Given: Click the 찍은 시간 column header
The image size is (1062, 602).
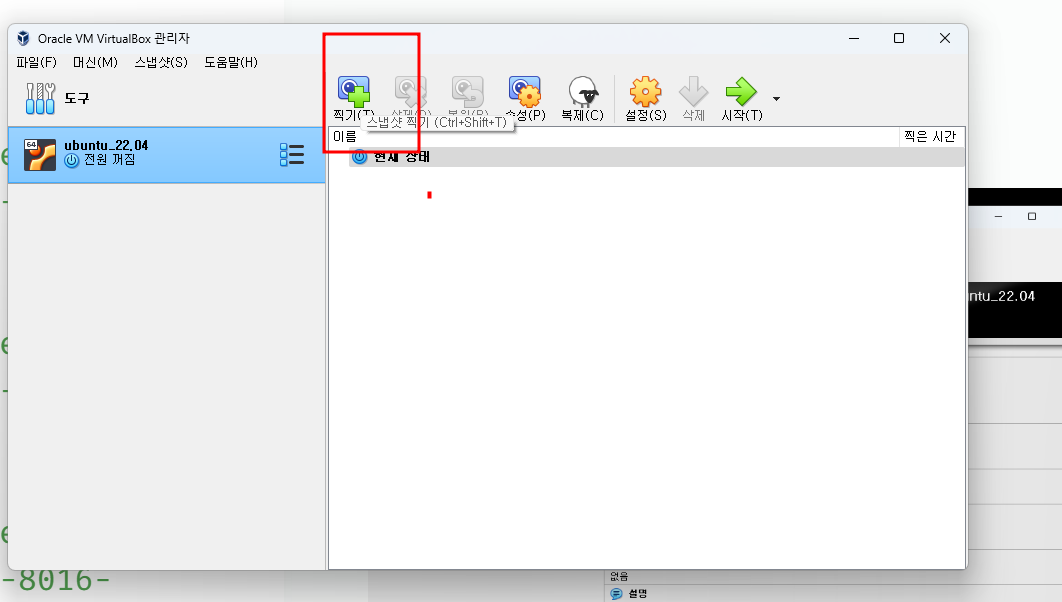Looking at the screenshot, I should coord(931,137).
